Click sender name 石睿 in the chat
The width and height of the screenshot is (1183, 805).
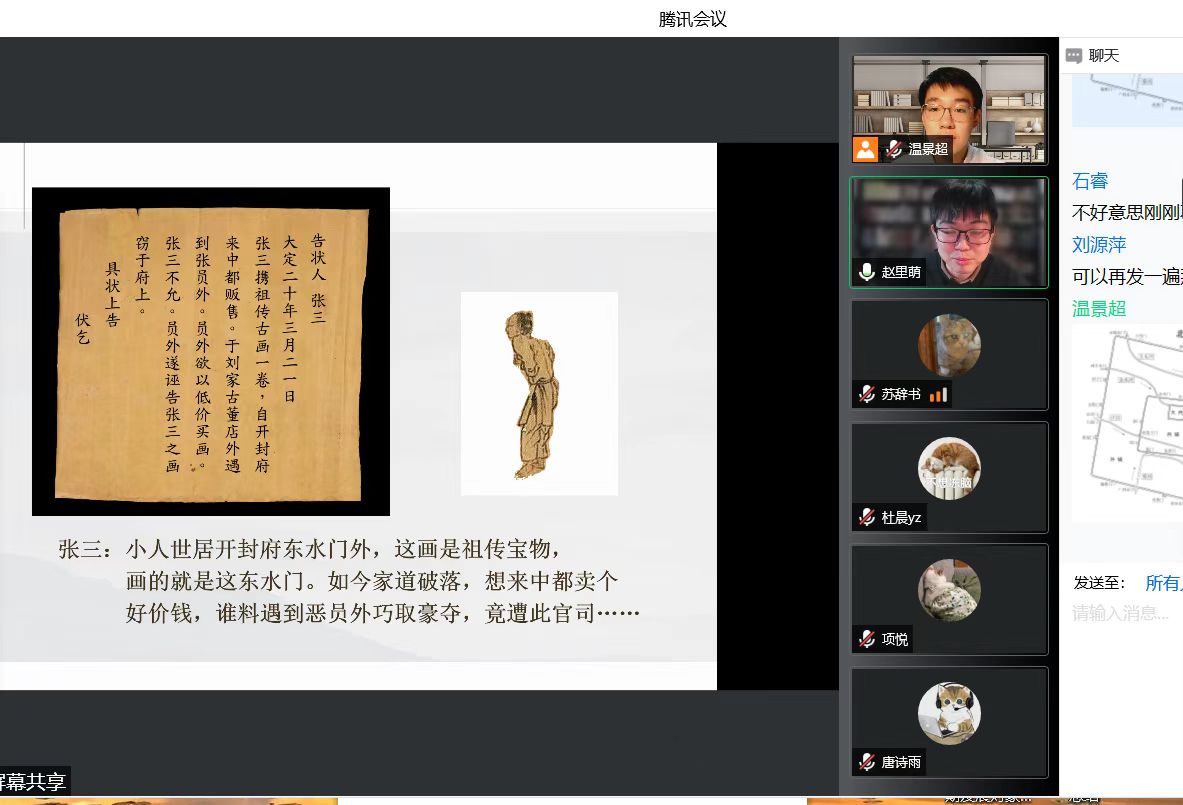(x=1090, y=181)
